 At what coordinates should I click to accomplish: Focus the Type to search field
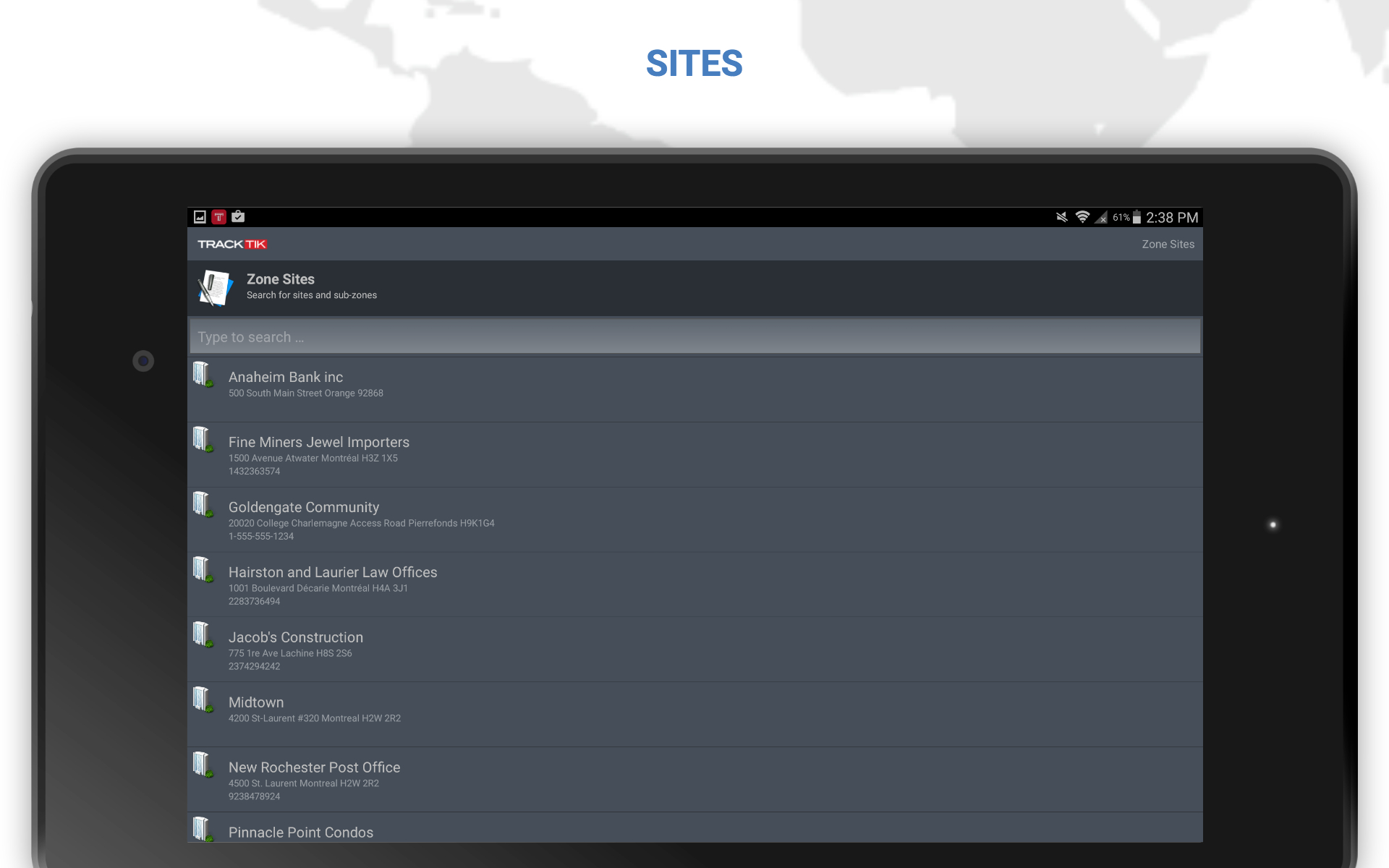point(694,337)
